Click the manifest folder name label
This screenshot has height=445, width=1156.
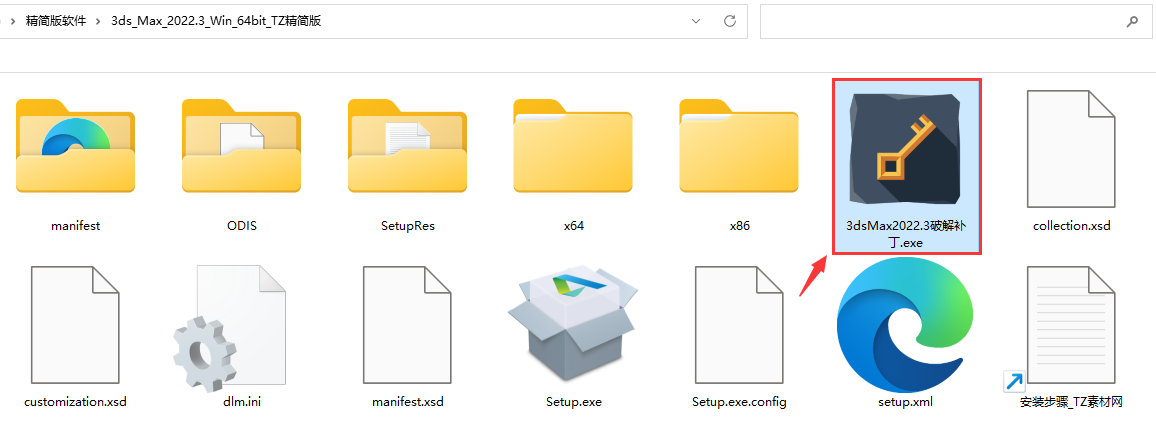coord(75,226)
